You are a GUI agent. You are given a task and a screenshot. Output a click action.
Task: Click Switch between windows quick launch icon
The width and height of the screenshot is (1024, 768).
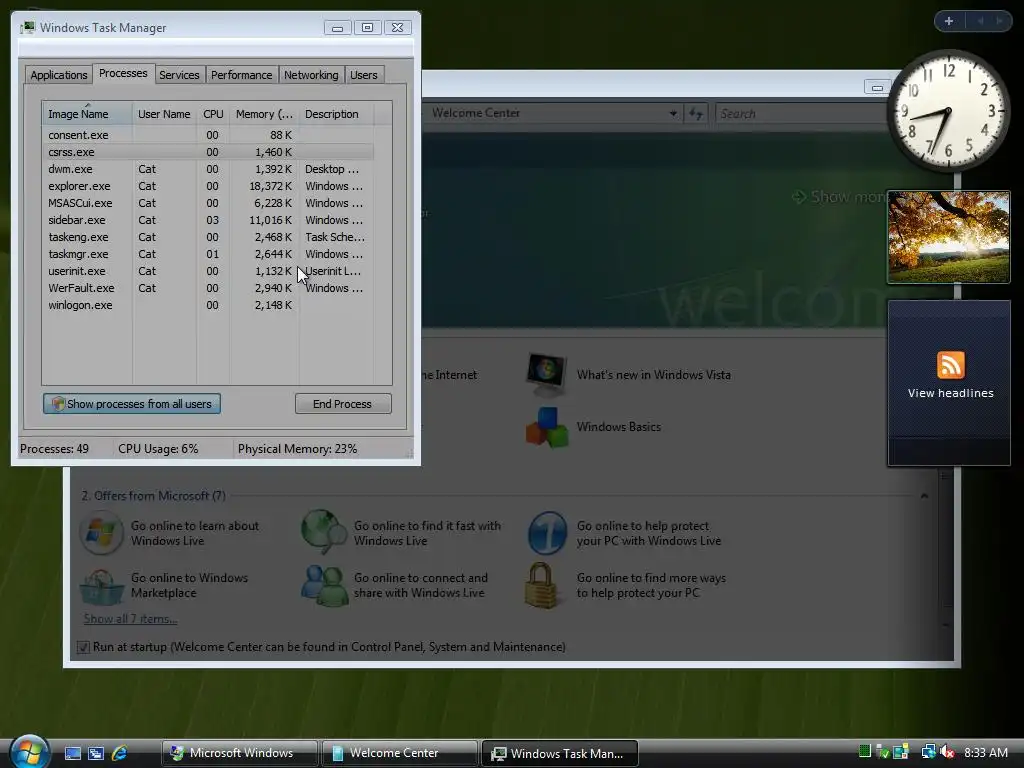96,753
